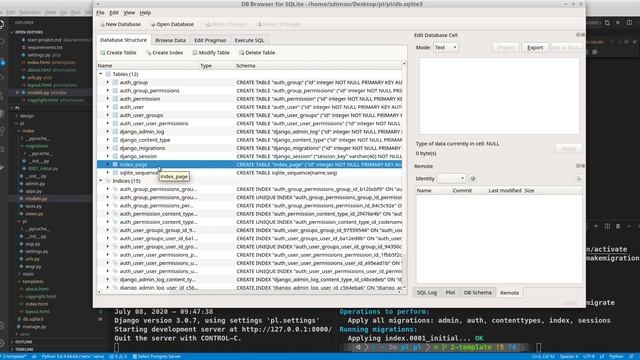
Task: Switch to the Execute SQL tab
Action: click(x=249, y=40)
